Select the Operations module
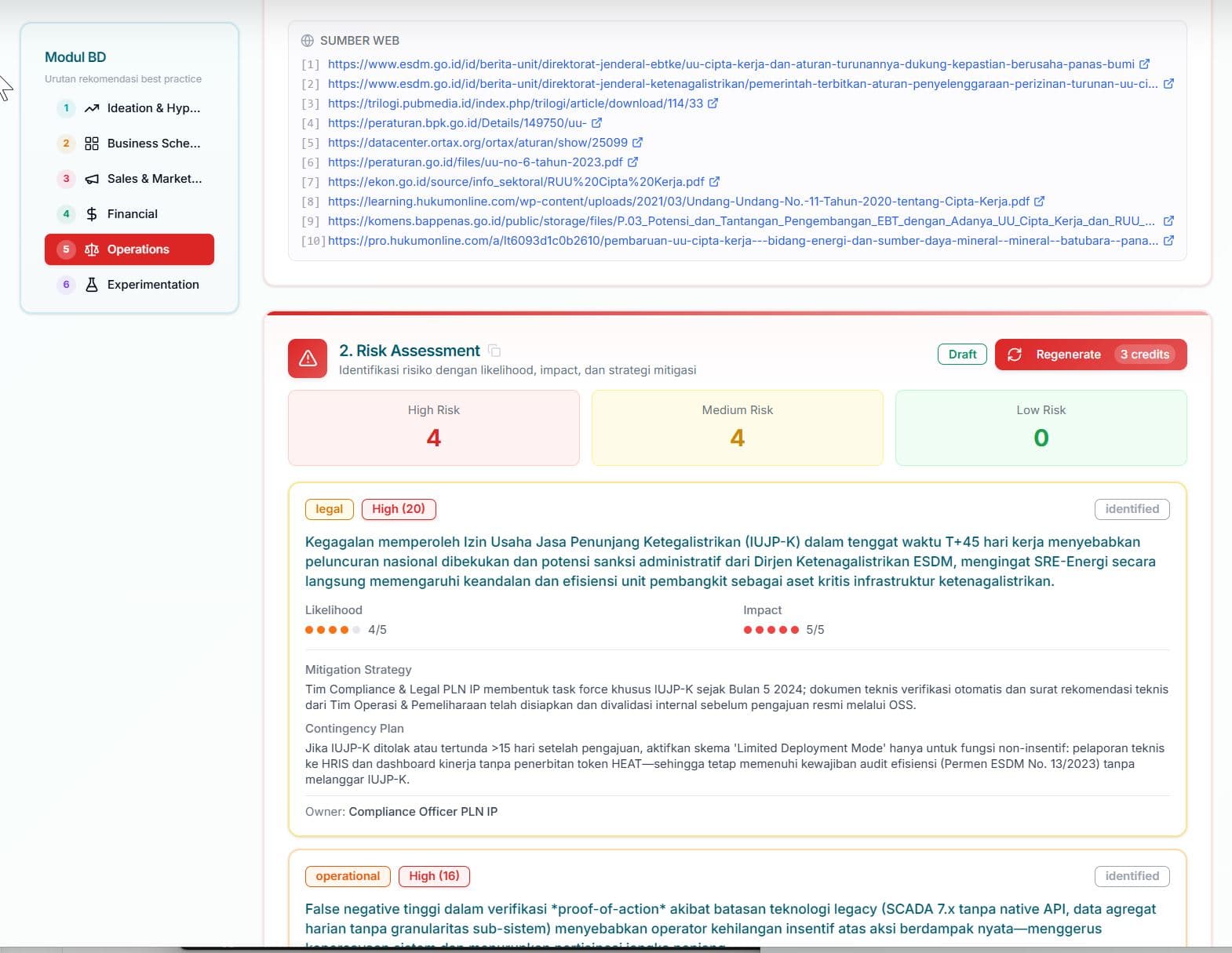Image resolution: width=1232 pixels, height=953 pixels. (129, 249)
